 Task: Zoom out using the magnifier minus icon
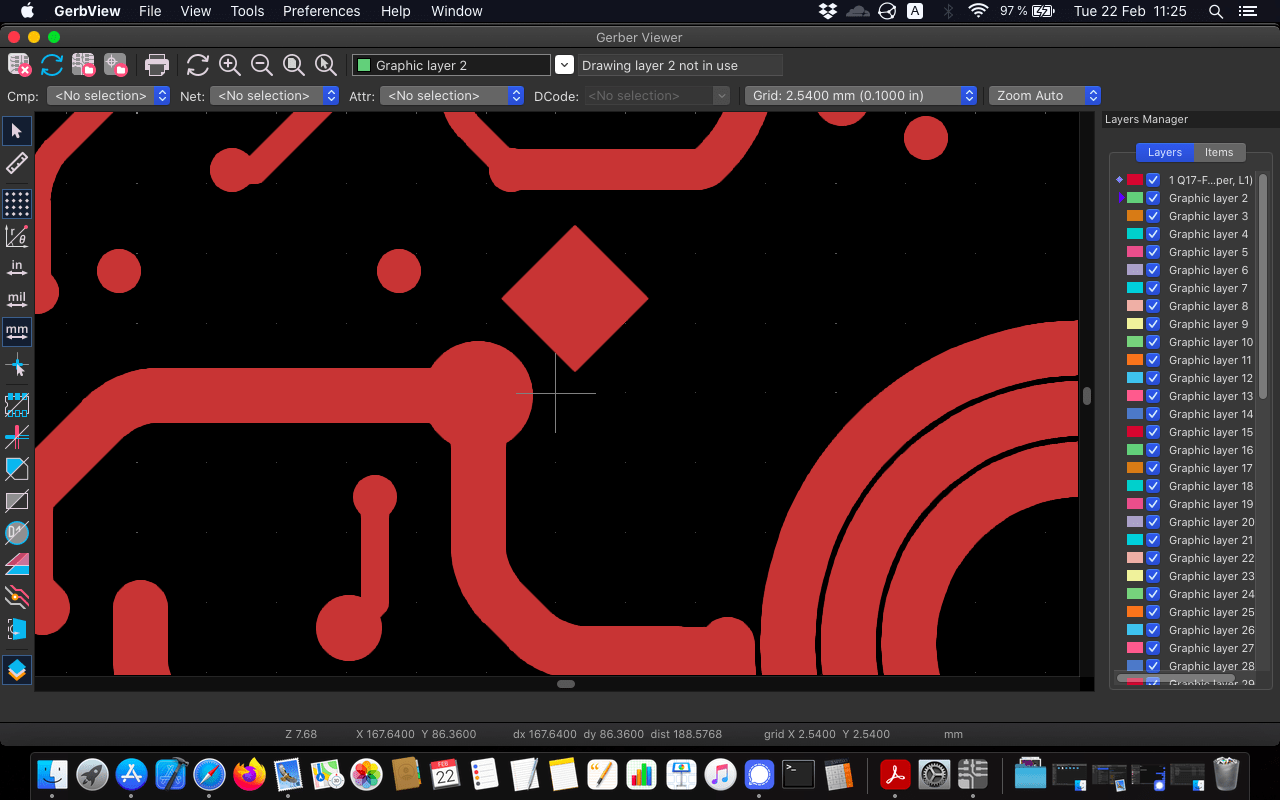(262, 65)
